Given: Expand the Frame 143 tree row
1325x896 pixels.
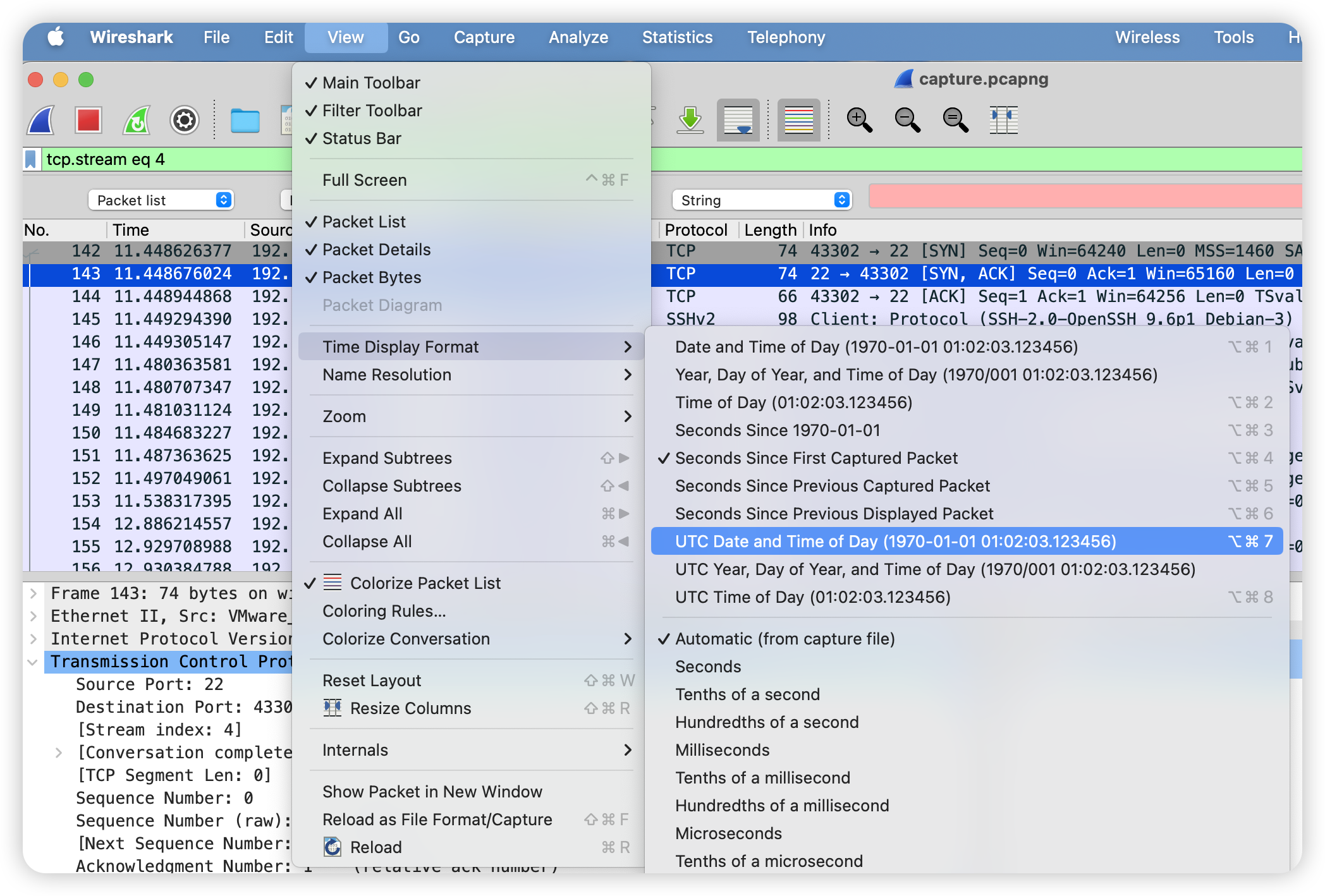Looking at the screenshot, I should coord(34,593).
